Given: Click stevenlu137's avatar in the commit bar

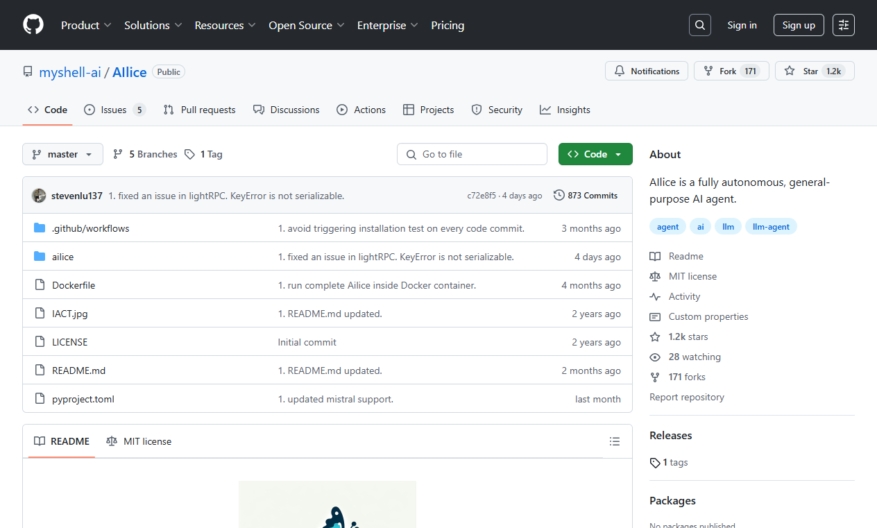Looking at the screenshot, I should (x=39, y=195).
